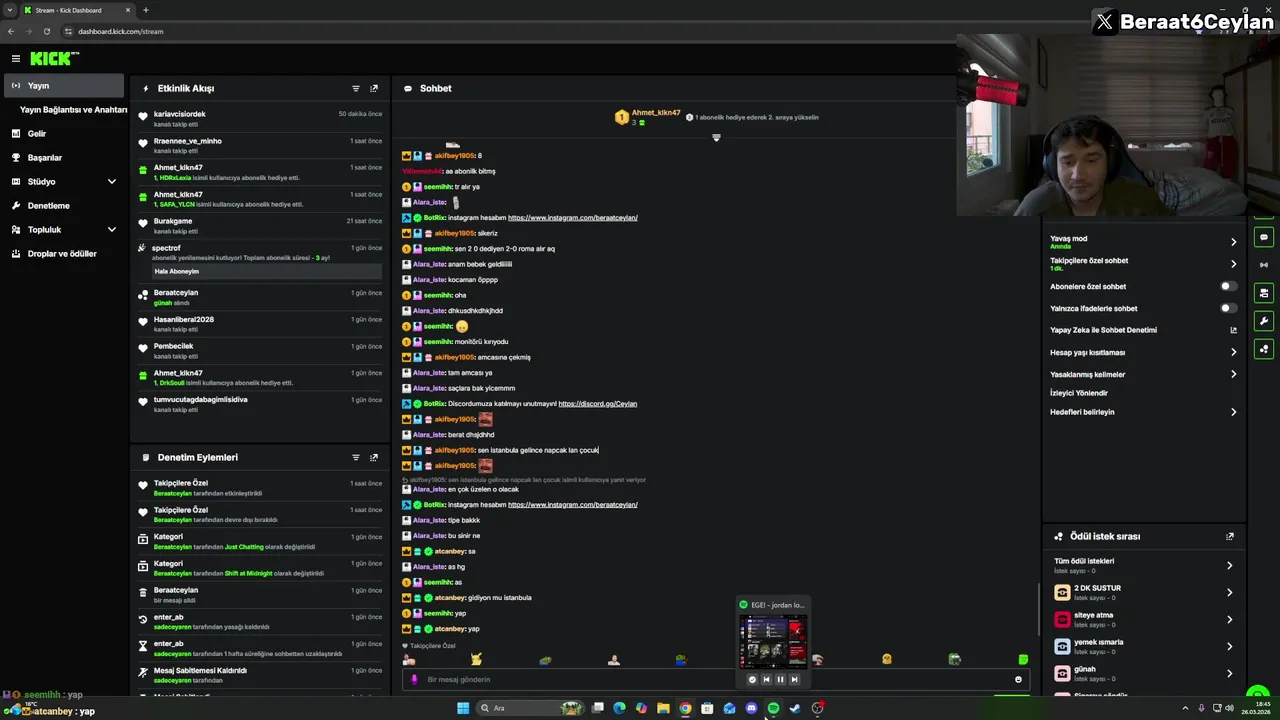Open the hamburger menu beside Kick logo
1280x720 pixels.
pyautogui.click(x=15, y=59)
